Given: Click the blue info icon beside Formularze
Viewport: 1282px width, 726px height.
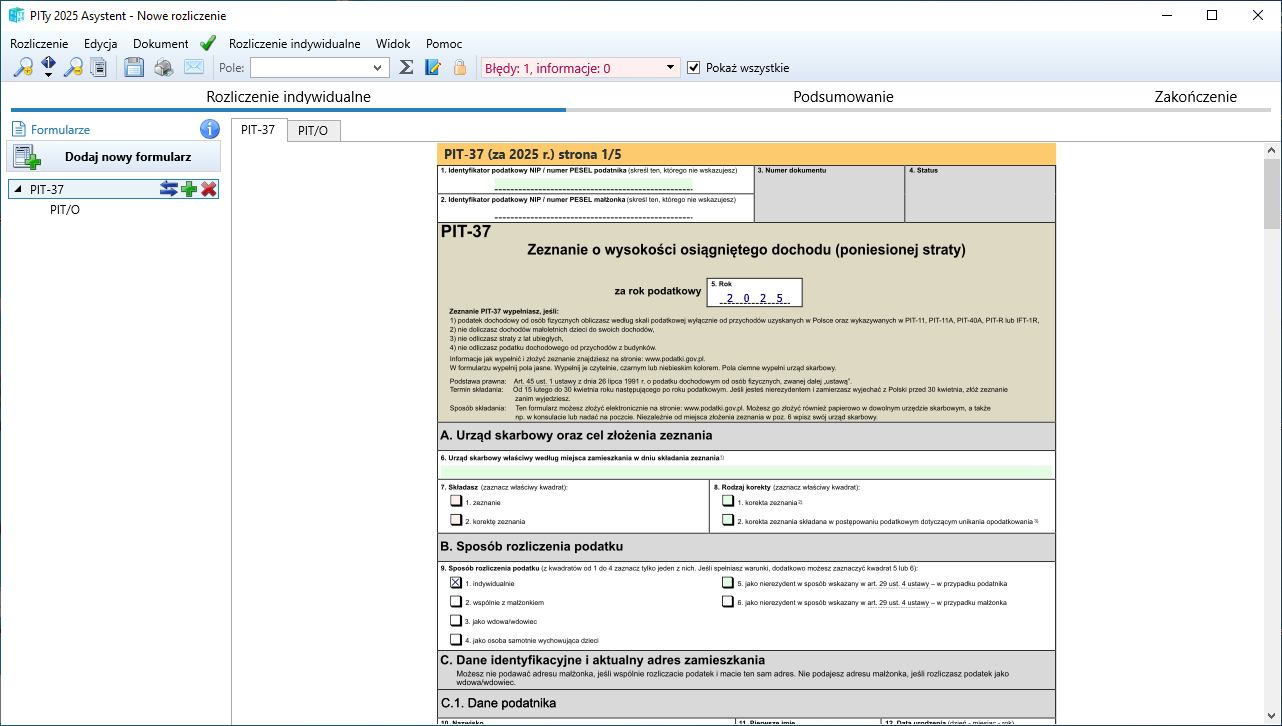Looking at the screenshot, I should [209, 129].
